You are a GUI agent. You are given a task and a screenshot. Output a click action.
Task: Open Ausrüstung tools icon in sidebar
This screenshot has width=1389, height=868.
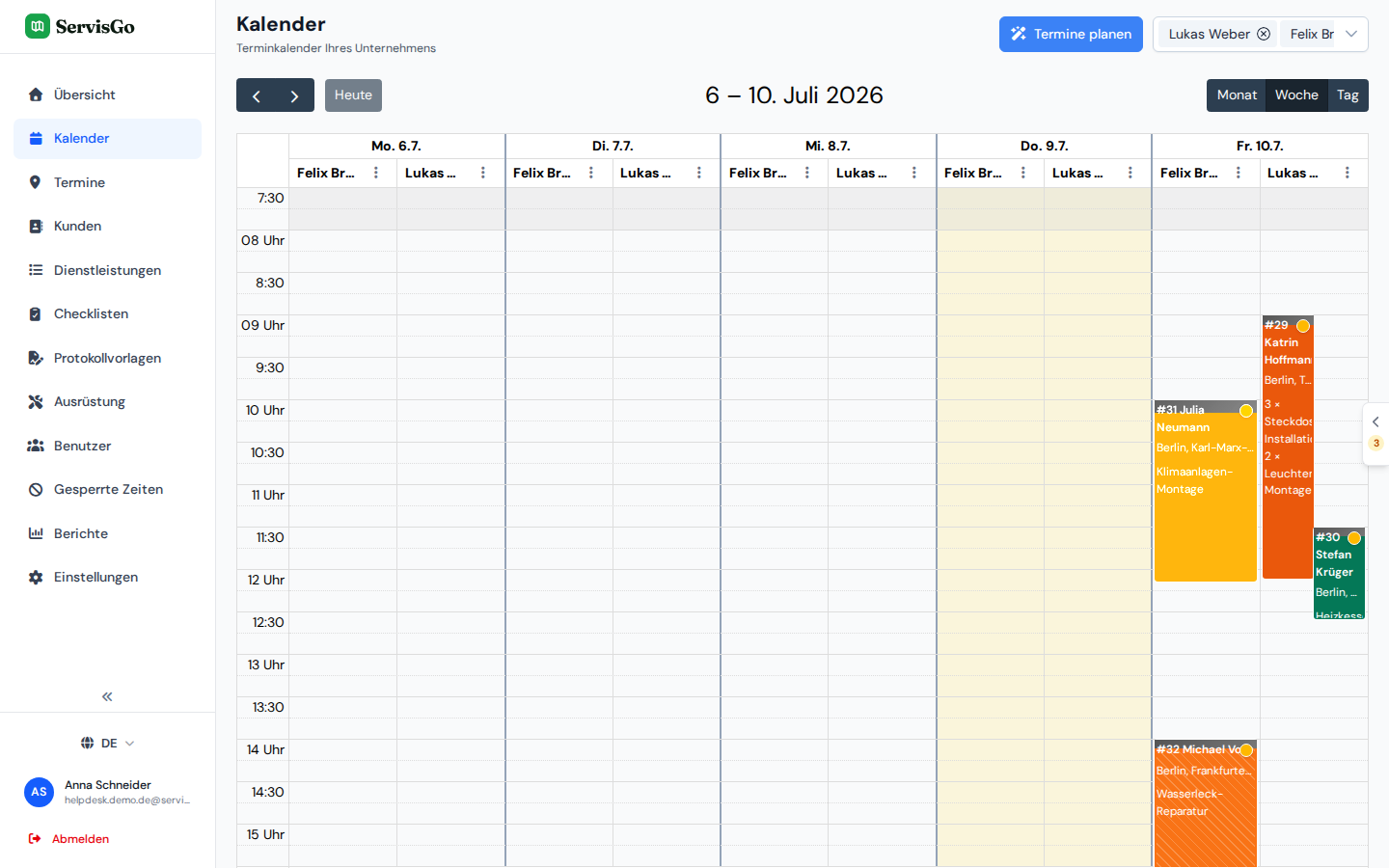point(36,402)
